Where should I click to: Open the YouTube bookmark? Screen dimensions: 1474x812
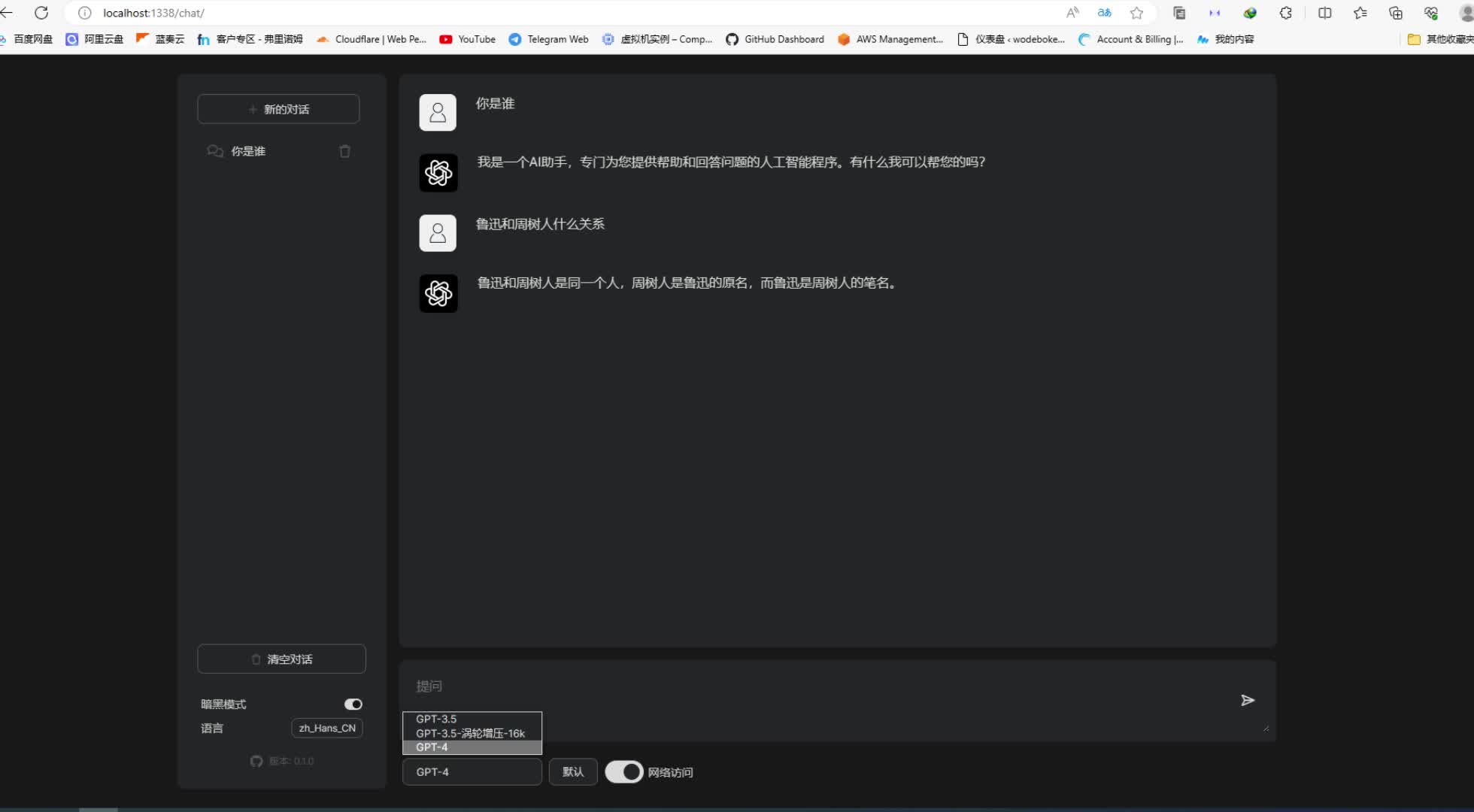click(x=468, y=39)
